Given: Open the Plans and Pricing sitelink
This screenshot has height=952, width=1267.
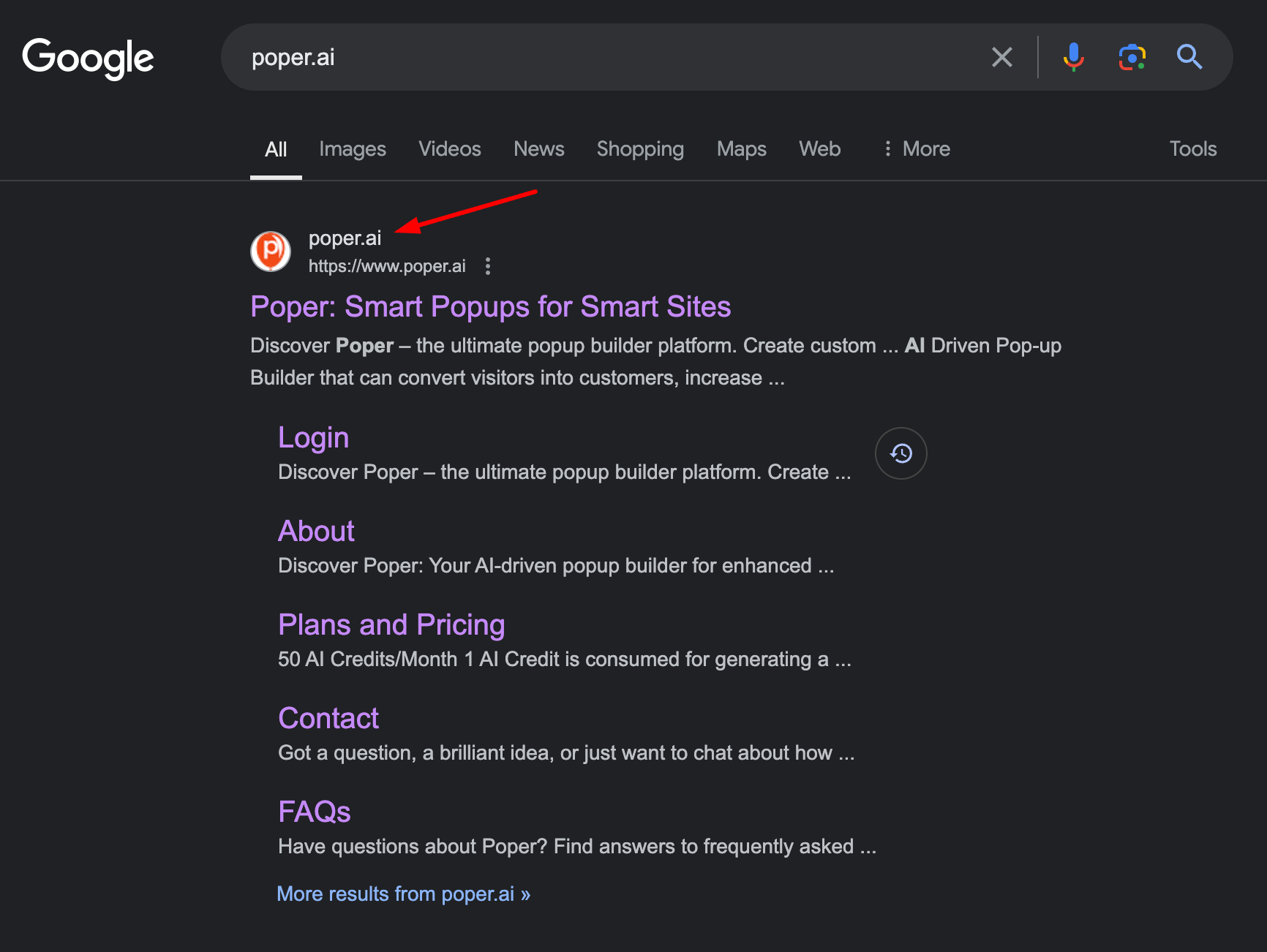Looking at the screenshot, I should click(x=391, y=624).
